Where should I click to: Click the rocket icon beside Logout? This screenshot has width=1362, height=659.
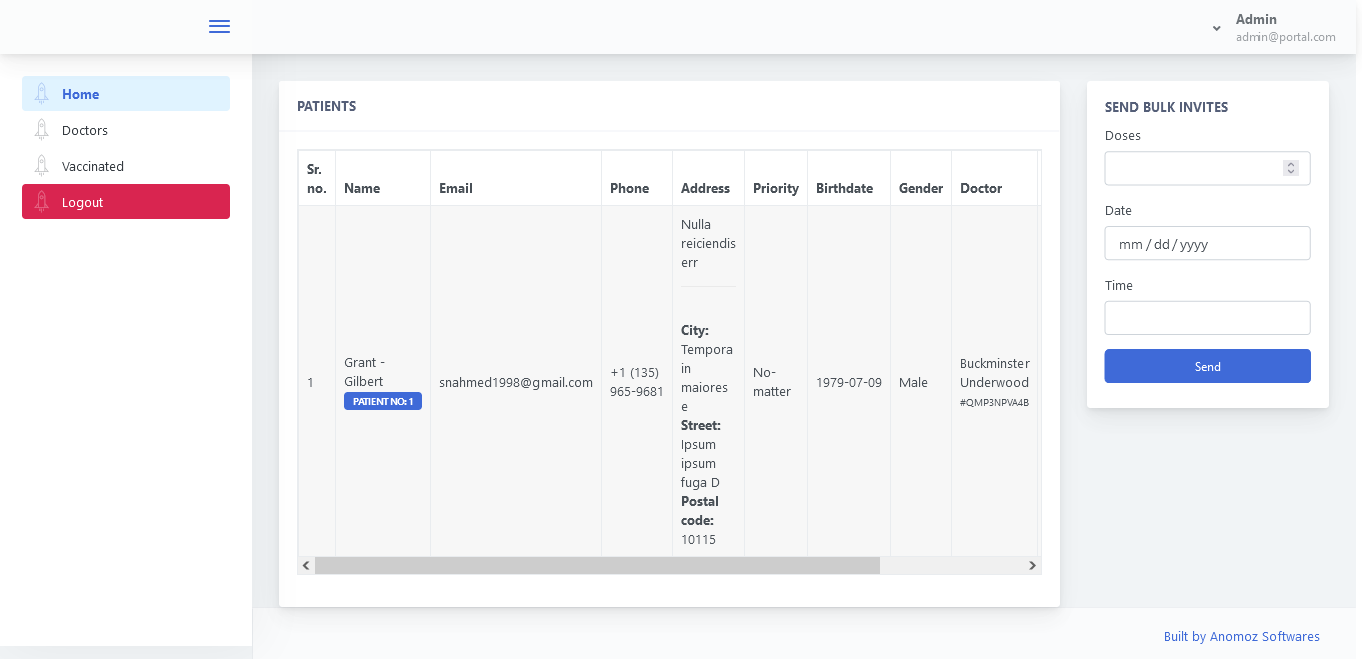click(x=41, y=202)
